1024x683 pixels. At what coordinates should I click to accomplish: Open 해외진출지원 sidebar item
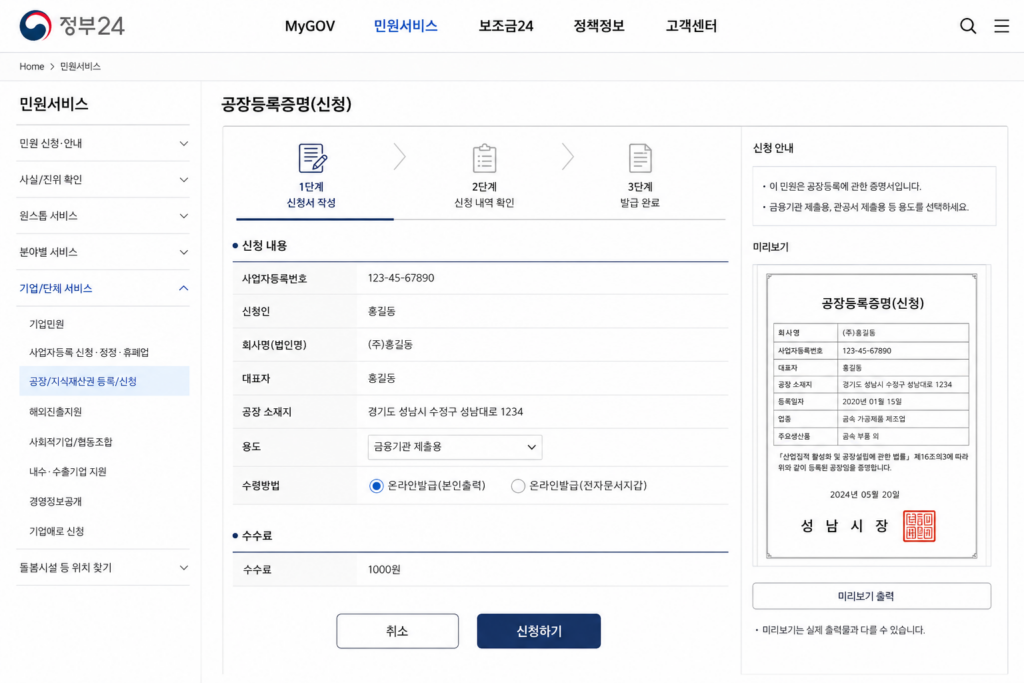pyautogui.click(x=56, y=412)
